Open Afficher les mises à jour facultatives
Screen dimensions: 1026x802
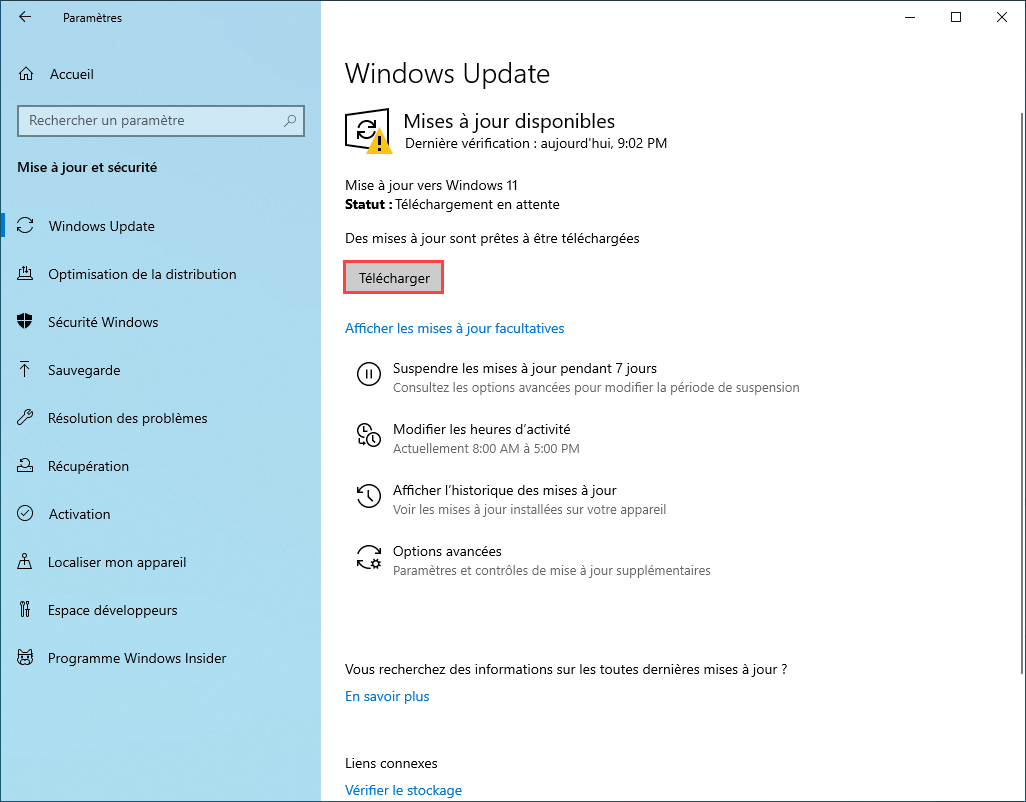click(x=454, y=328)
